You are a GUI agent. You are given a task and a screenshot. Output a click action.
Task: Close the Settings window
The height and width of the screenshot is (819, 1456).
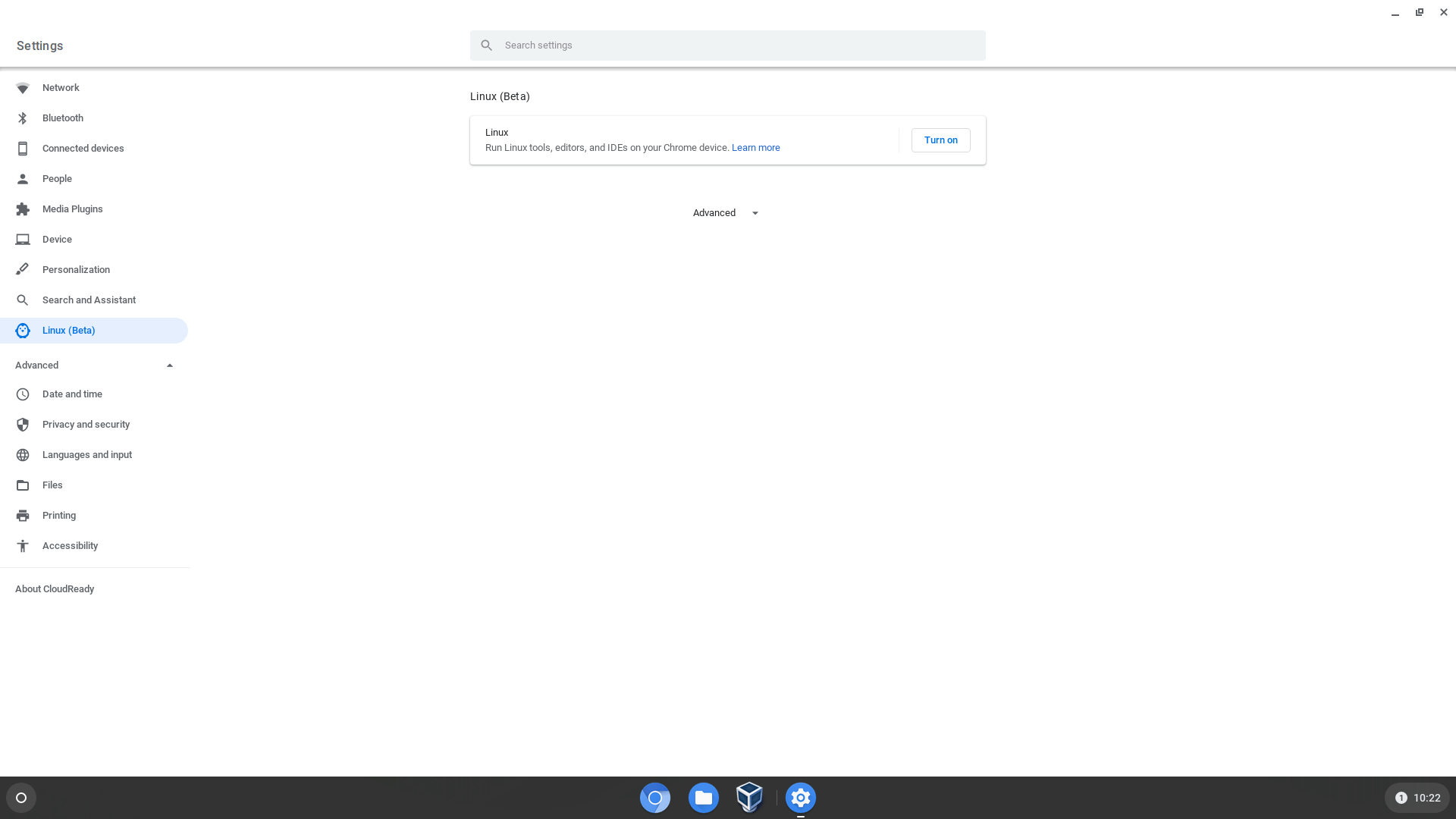click(x=1444, y=12)
